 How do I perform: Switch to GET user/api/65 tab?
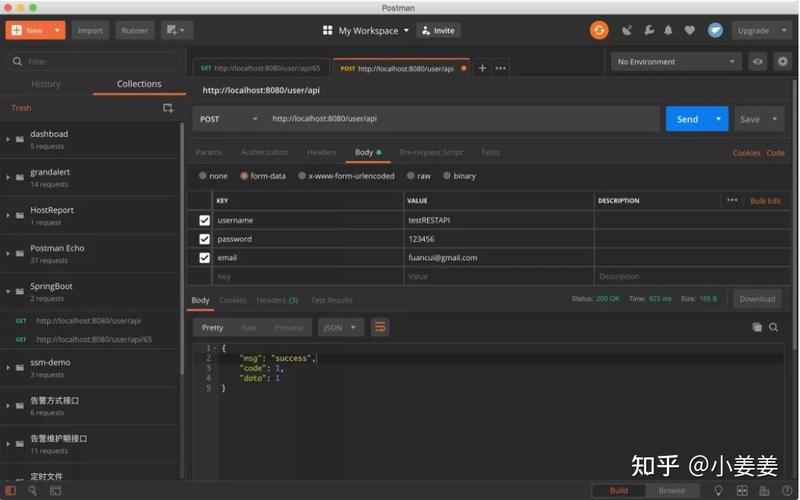coord(261,68)
